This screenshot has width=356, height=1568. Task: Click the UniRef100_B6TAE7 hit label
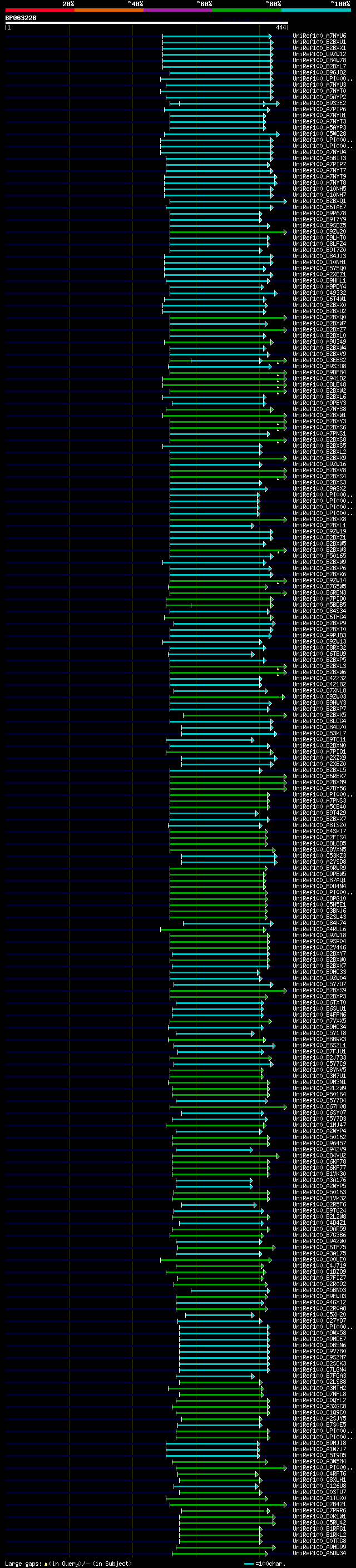319,207
